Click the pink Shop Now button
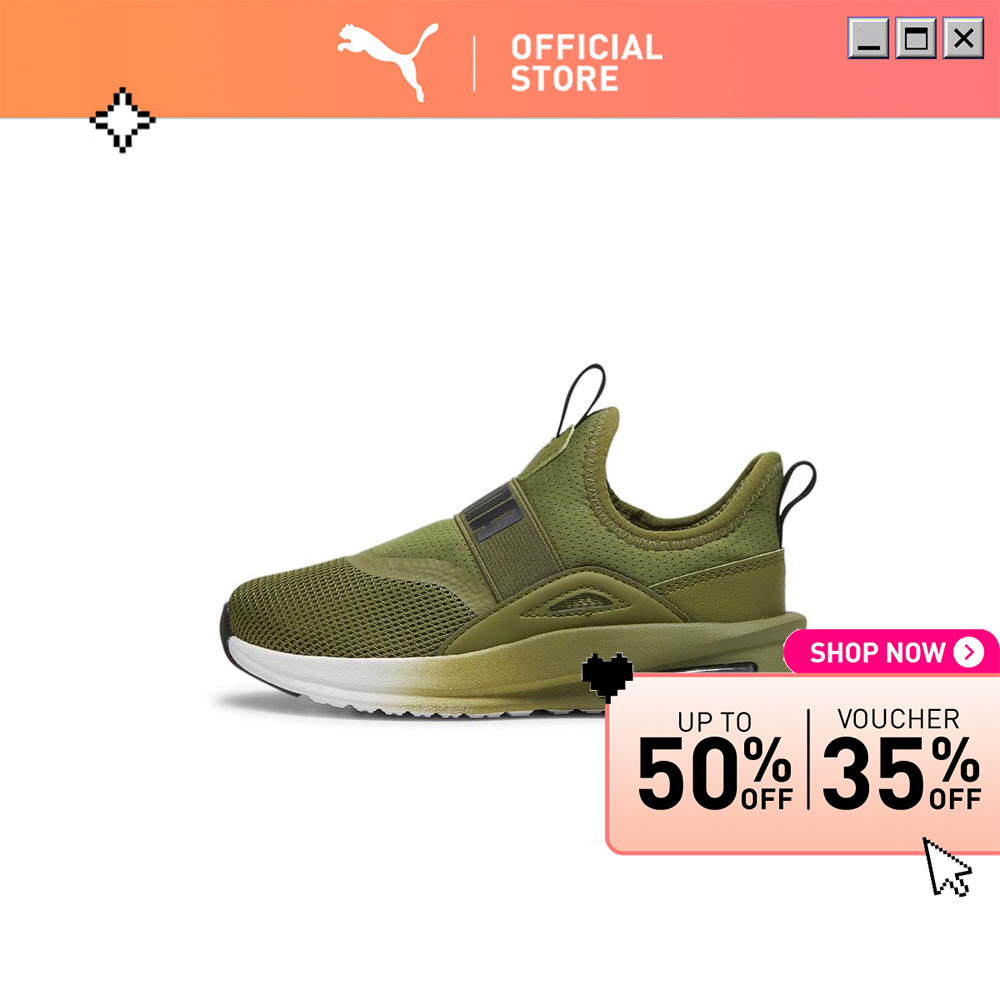 (892, 652)
